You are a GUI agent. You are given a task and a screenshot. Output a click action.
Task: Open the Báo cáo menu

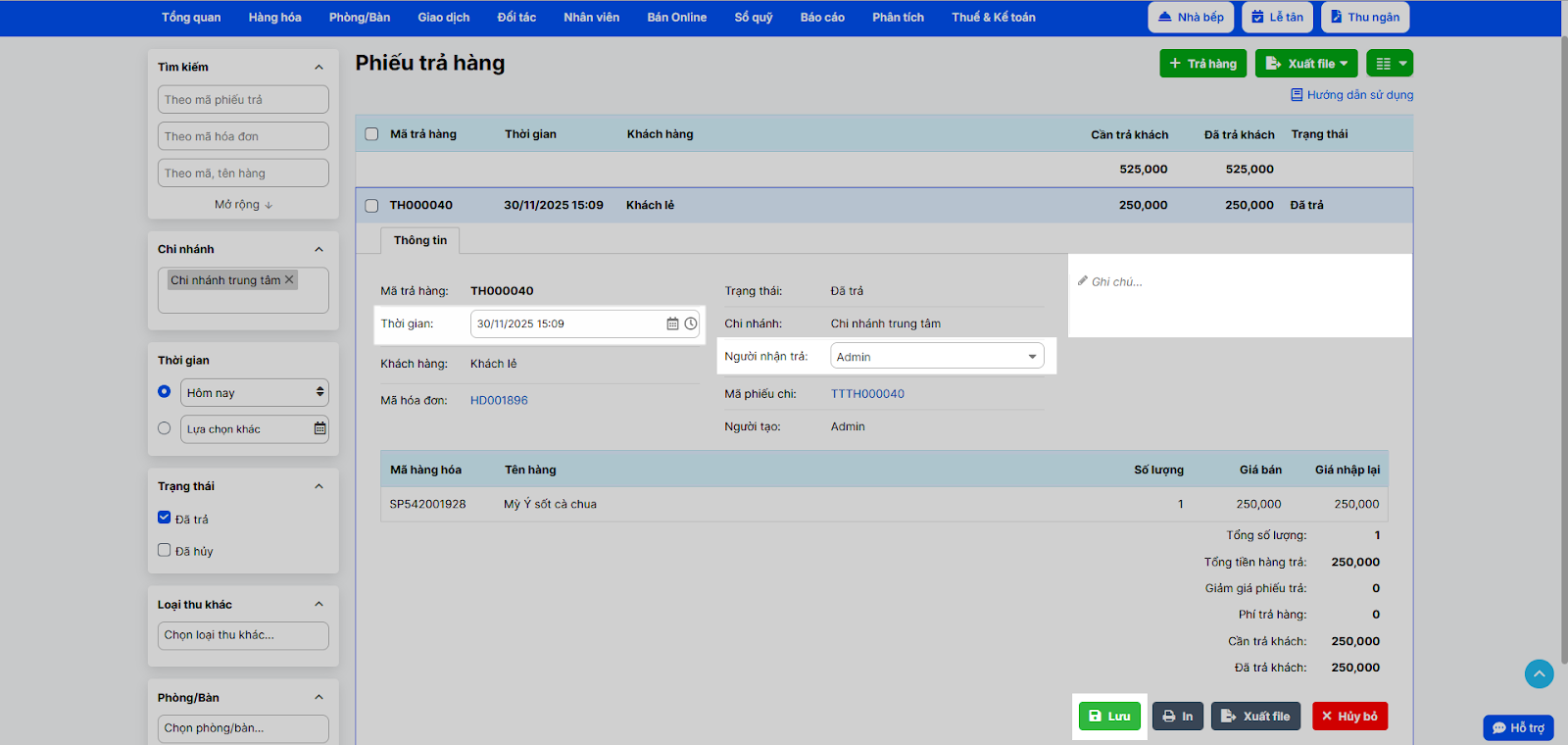(821, 18)
